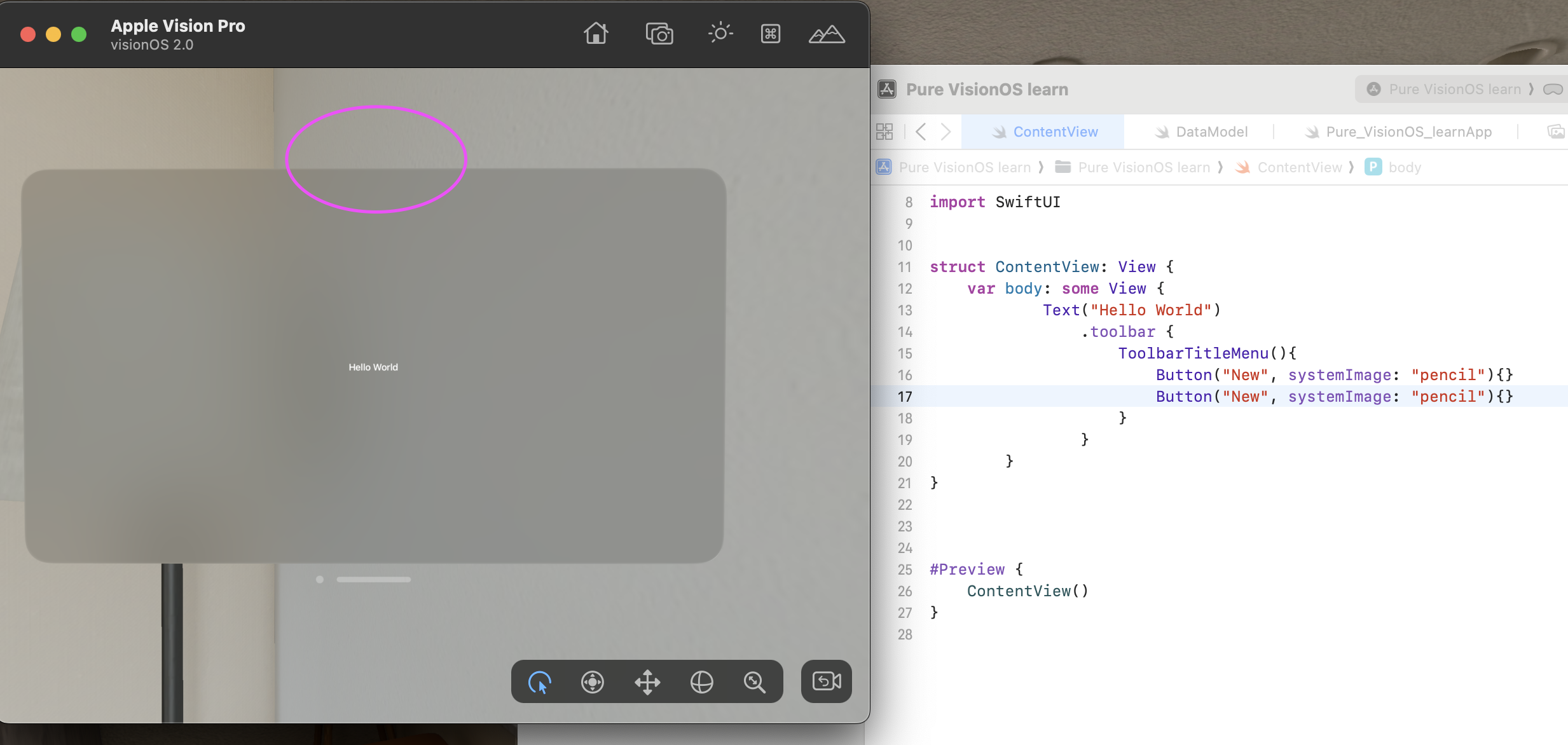
Task: Click the Pure VisionOS learn scheme selector
Action: coord(1454,89)
